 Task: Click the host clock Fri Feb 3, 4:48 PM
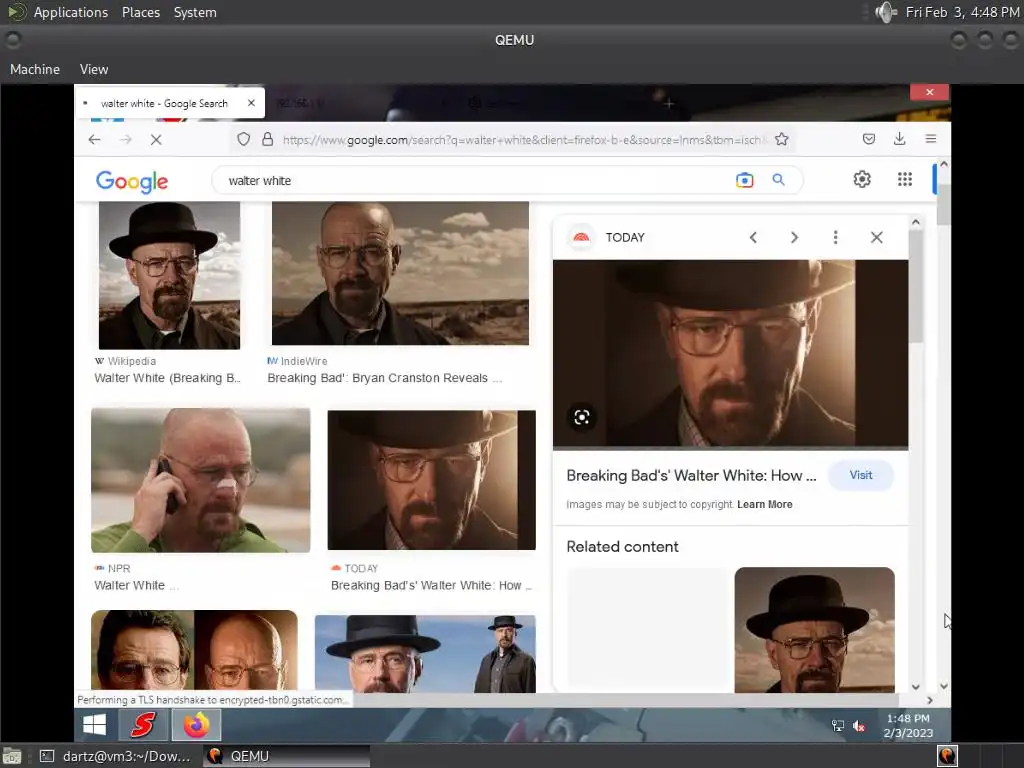pyautogui.click(x=962, y=12)
